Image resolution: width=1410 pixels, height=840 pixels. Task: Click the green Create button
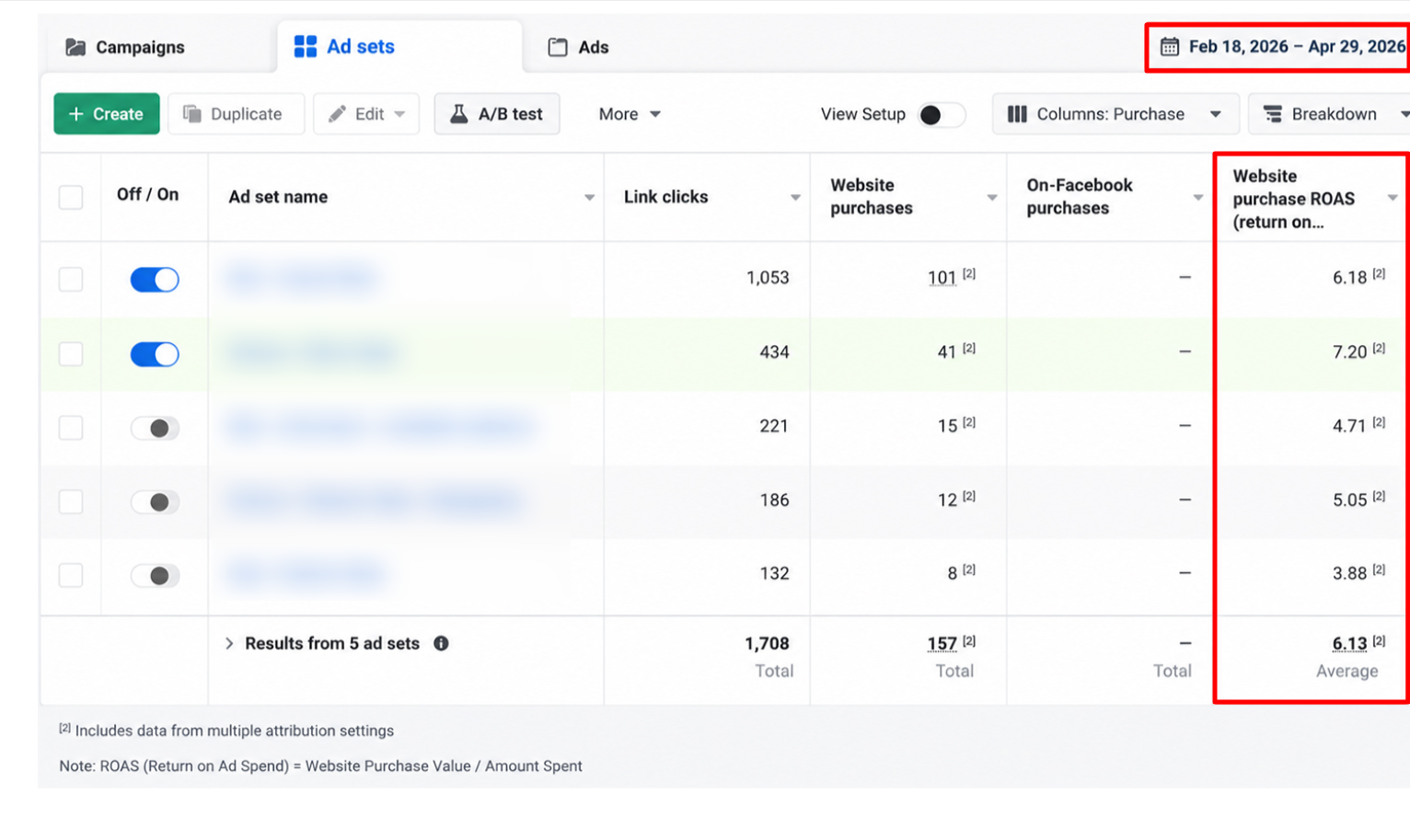click(107, 114)
